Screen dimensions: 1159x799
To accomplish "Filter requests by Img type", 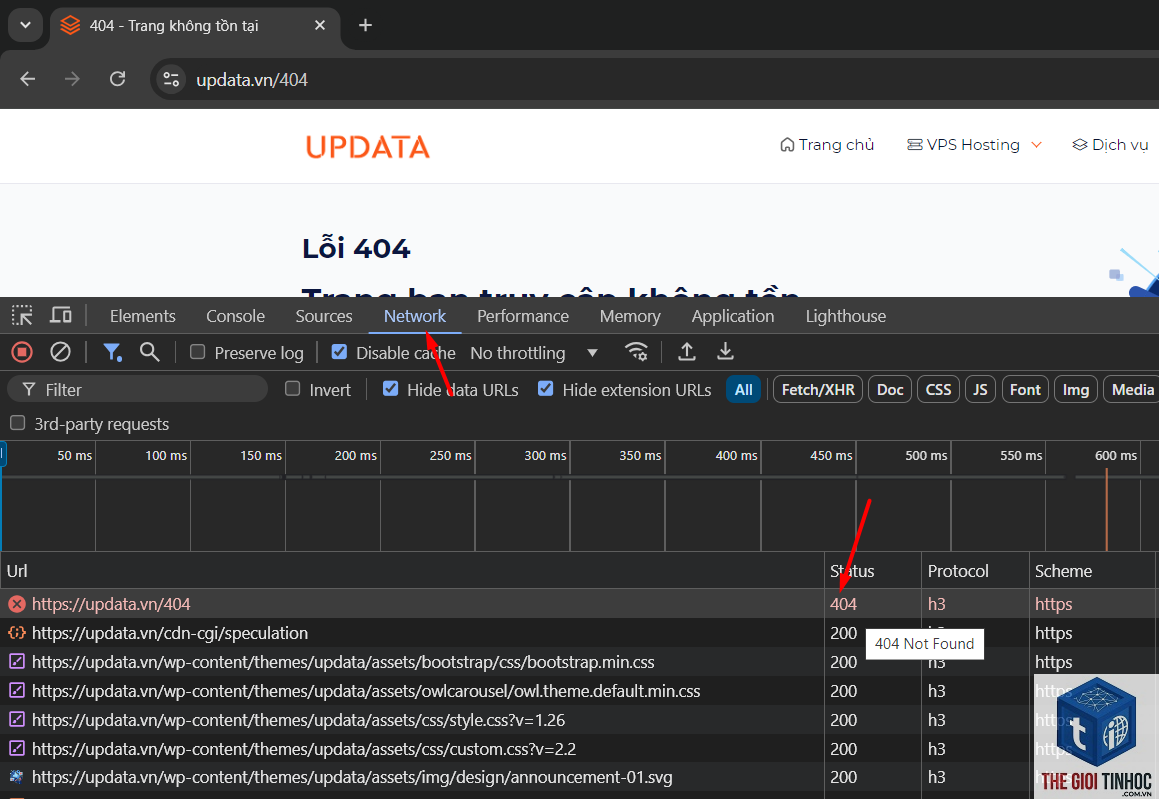I will pos(1075,390).
